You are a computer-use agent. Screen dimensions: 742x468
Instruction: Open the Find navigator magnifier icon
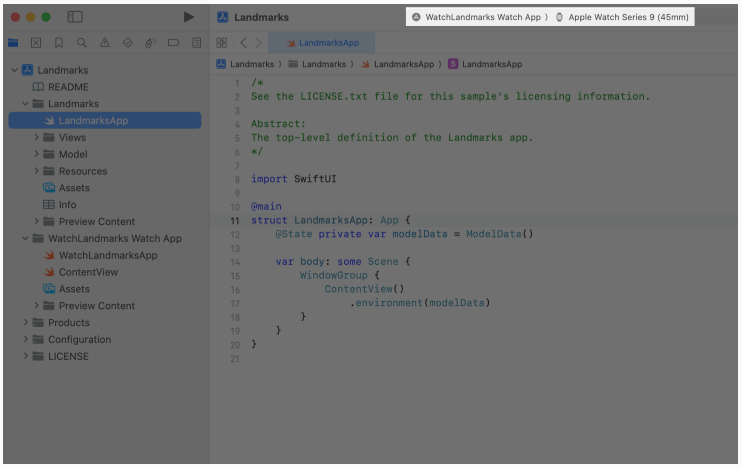(x=81, y=43)
